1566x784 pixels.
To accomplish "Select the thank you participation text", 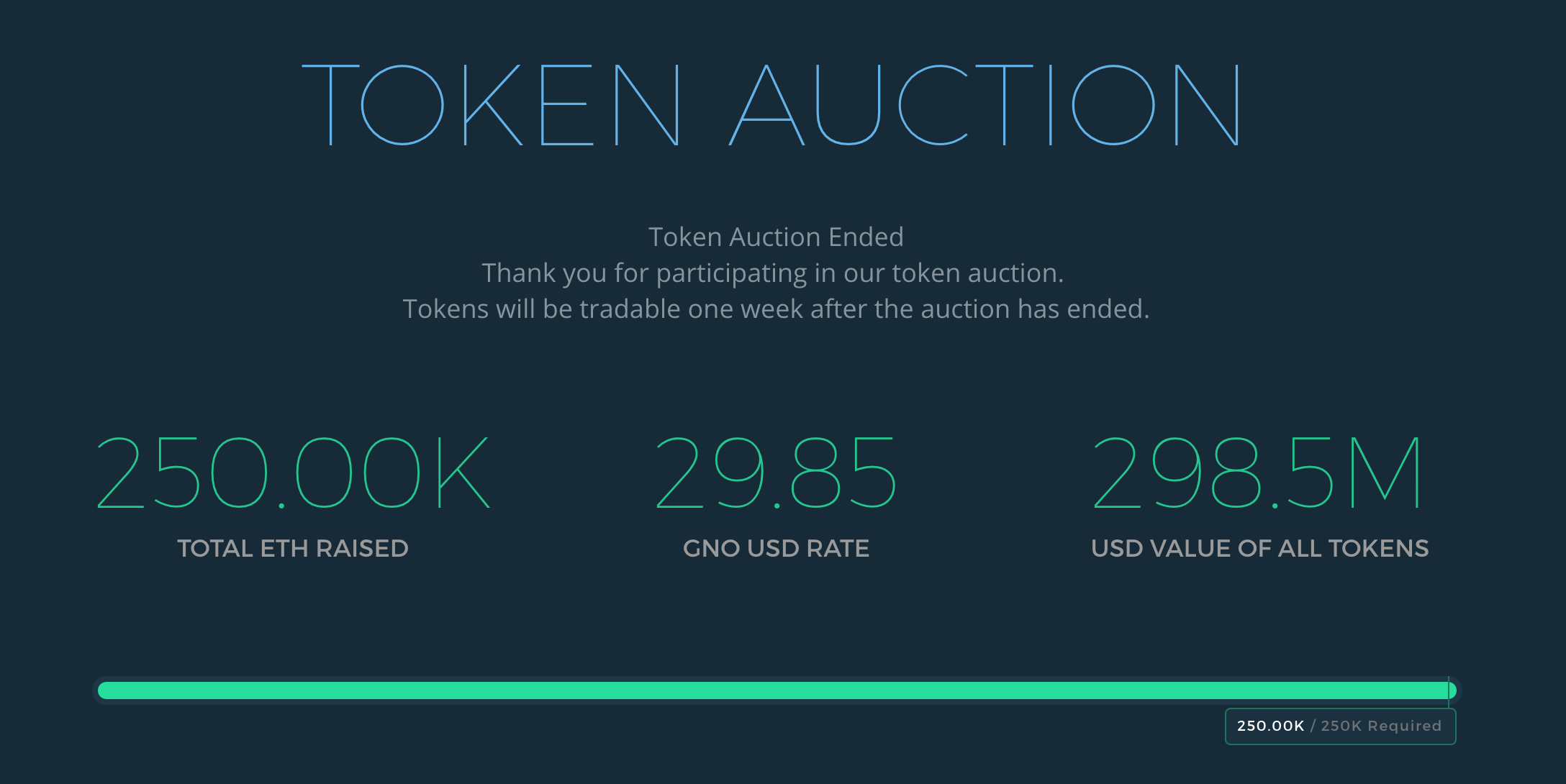I will click(776, 273).
